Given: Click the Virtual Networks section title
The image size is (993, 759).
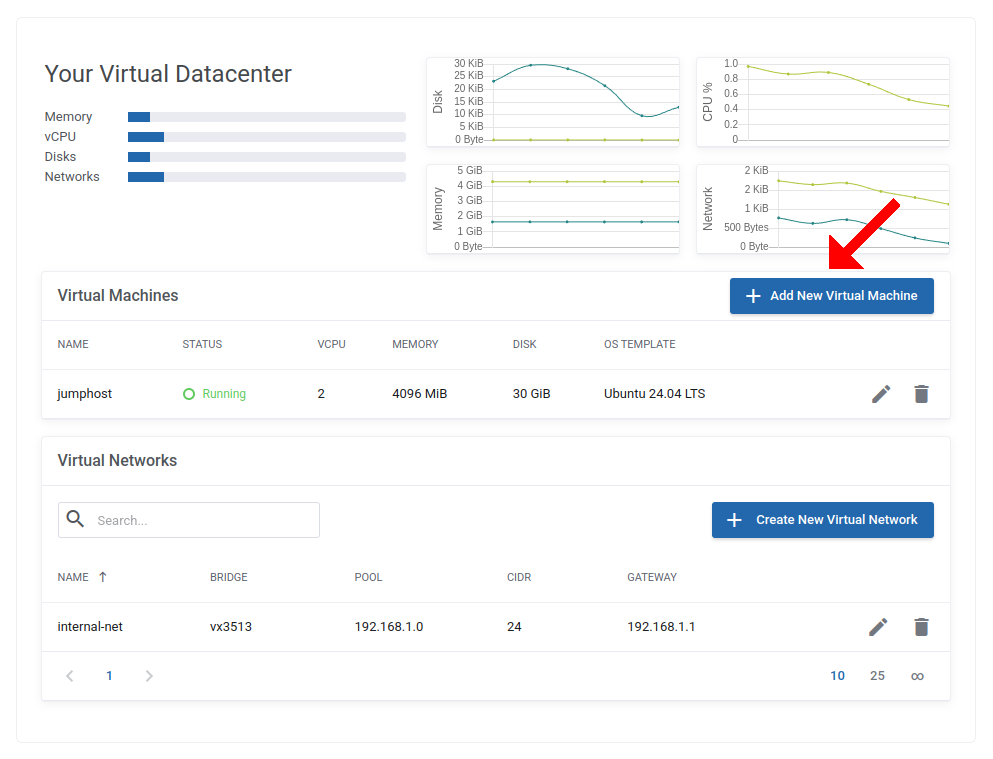Looking at the screenshot, I should point(117,460).
